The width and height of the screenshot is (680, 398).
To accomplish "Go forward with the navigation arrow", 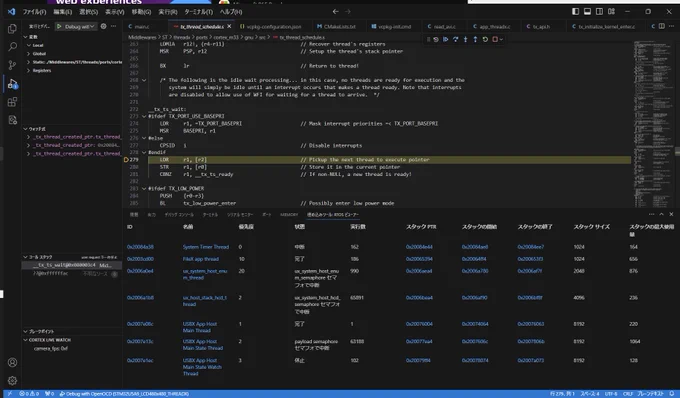I will [348, 12].
